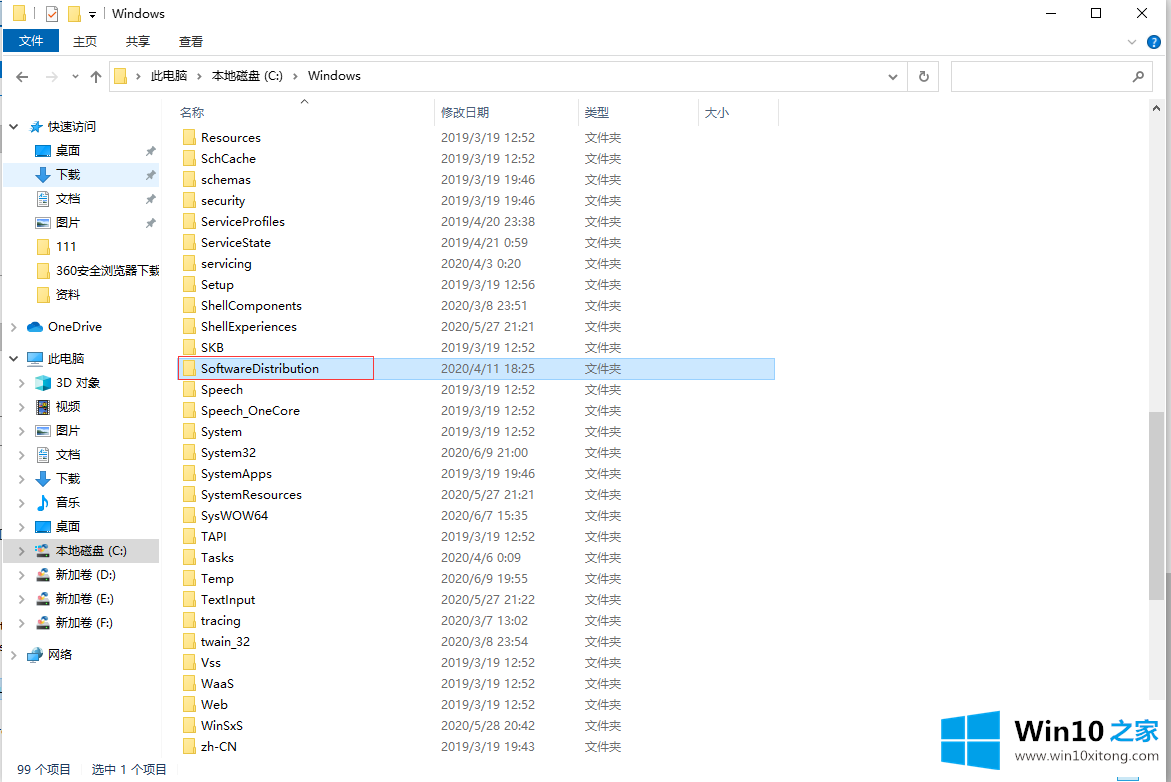This screenshot has width=1171, height=782.
Task: Click the Forward navigation arrow
Action: coord(52,76)
